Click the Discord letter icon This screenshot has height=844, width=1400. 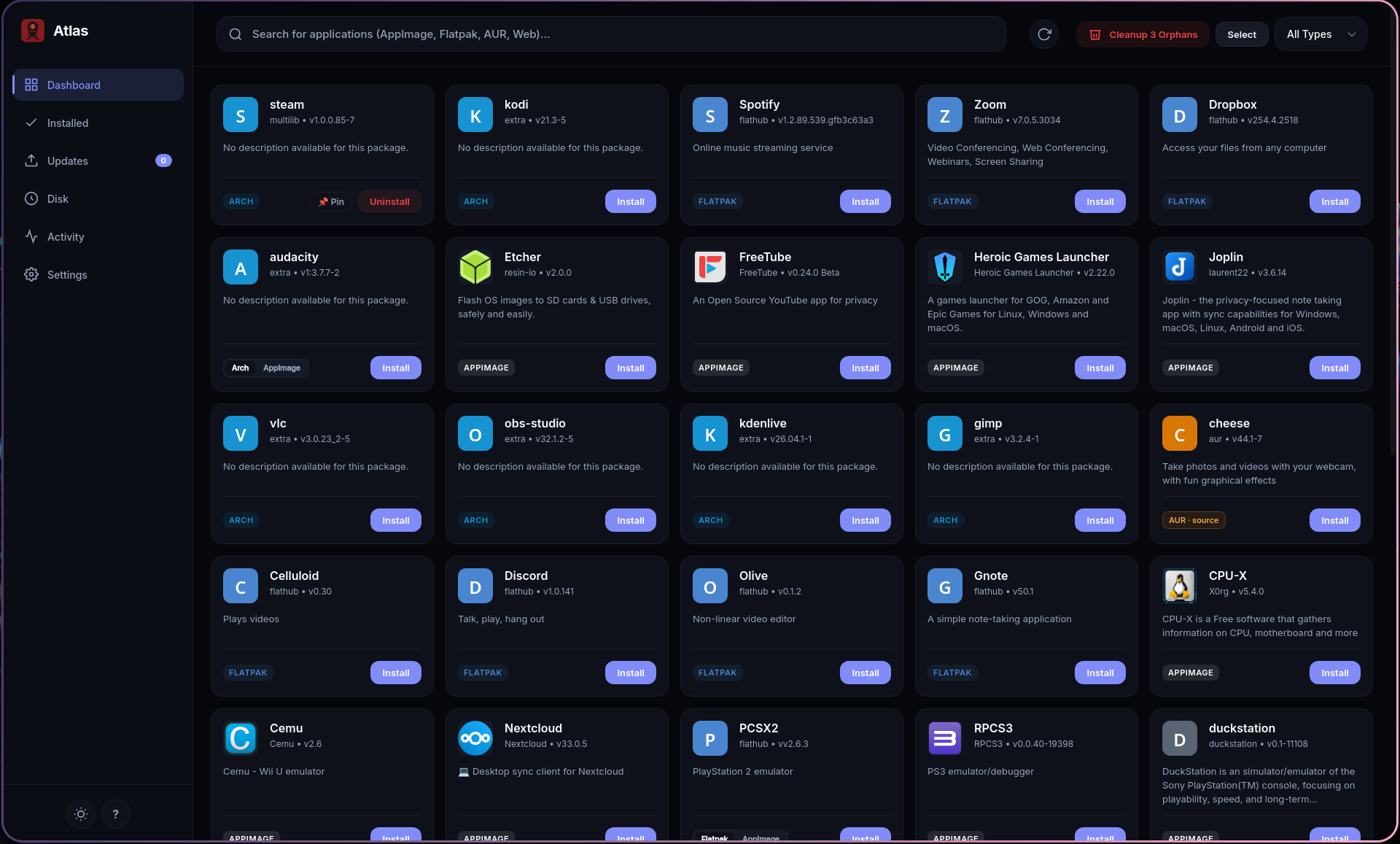475,586
